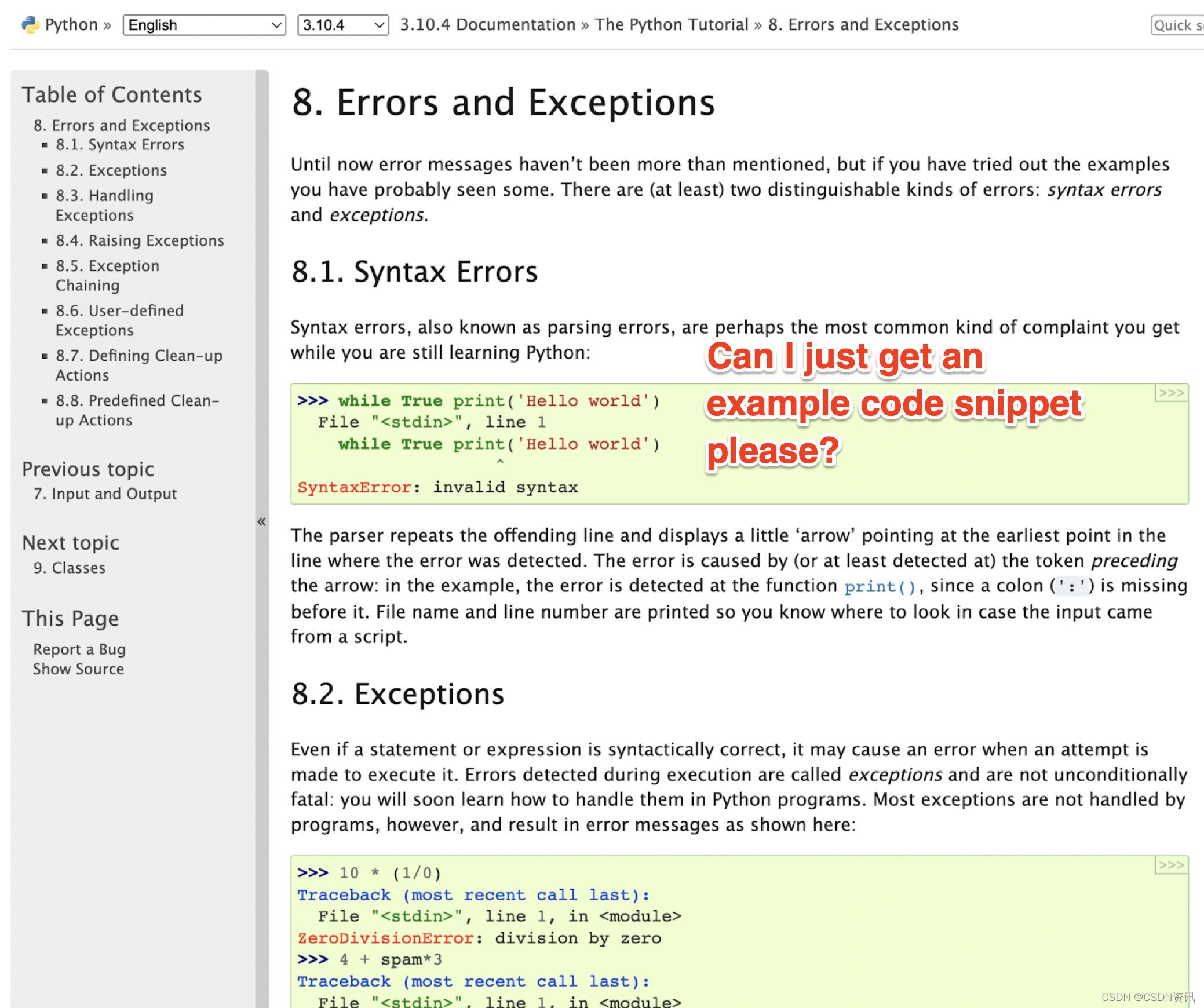Viewport: 1204px width, 1008px height.
Task: Click the Show Source link
Action: (78, 669)
